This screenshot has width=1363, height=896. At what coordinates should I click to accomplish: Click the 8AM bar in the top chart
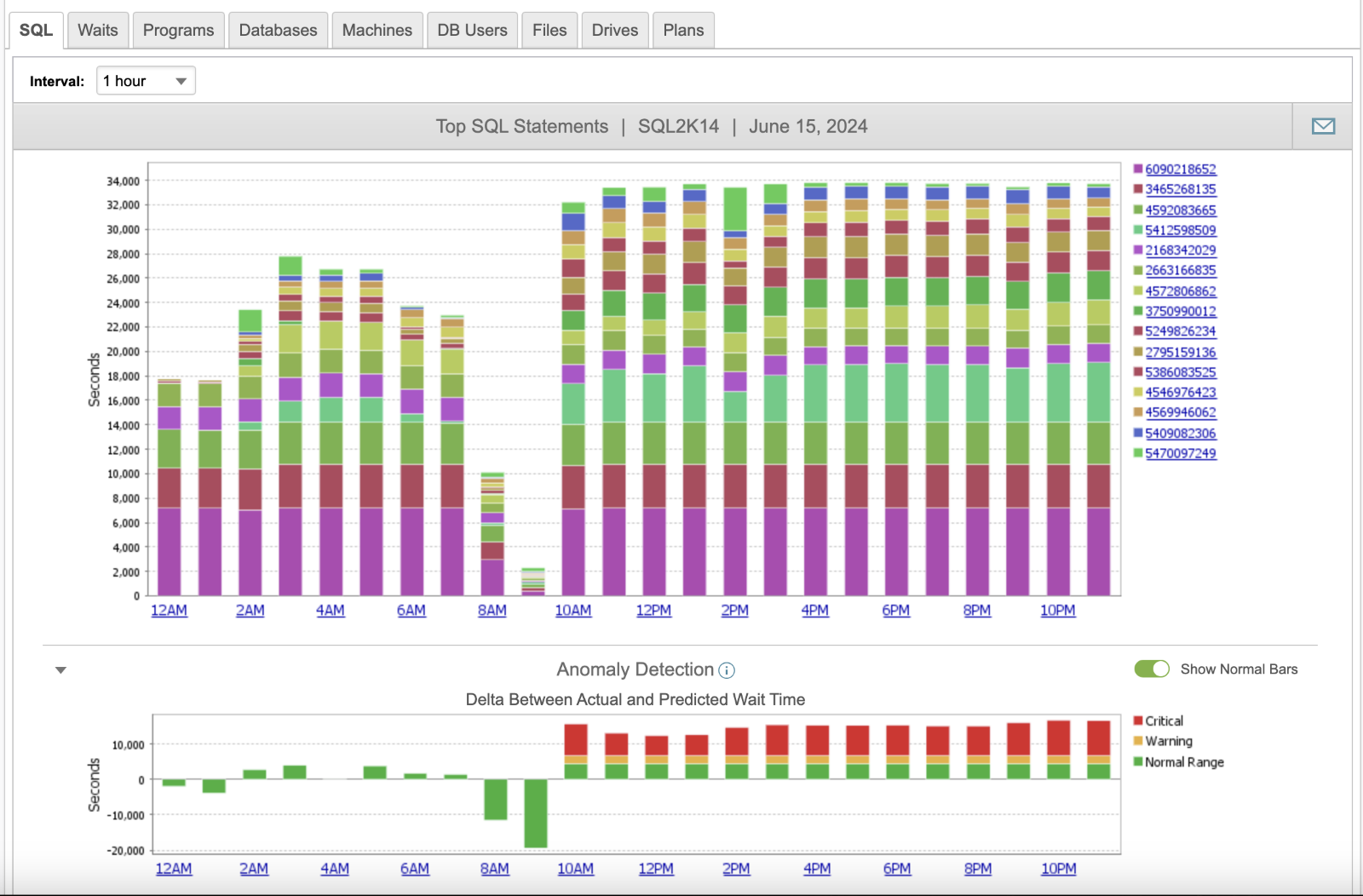(492, 534)
